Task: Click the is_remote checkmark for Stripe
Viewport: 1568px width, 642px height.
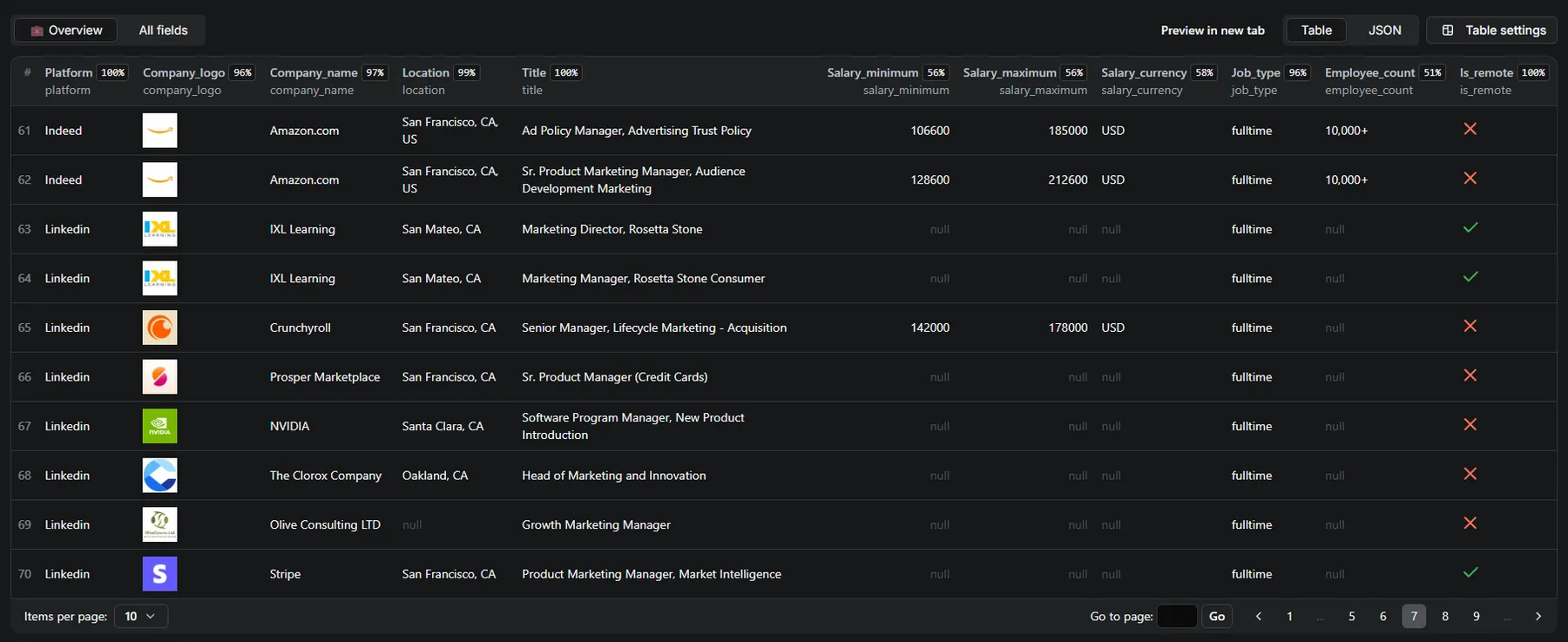Action: [x=1470, y=572]
